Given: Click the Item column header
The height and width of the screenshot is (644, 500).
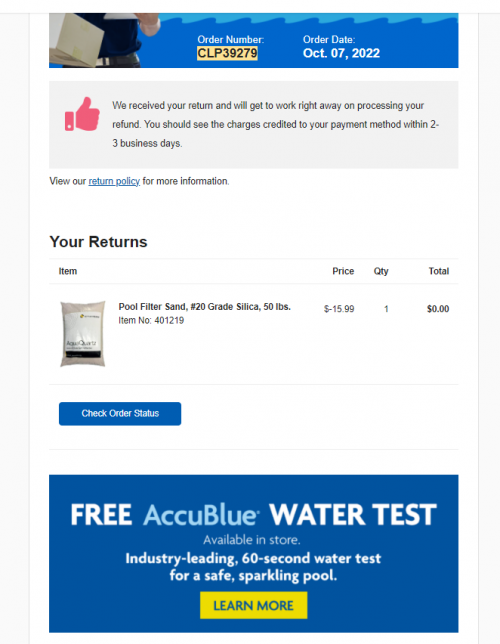Looking at the screenshot, I should [68, 271].
